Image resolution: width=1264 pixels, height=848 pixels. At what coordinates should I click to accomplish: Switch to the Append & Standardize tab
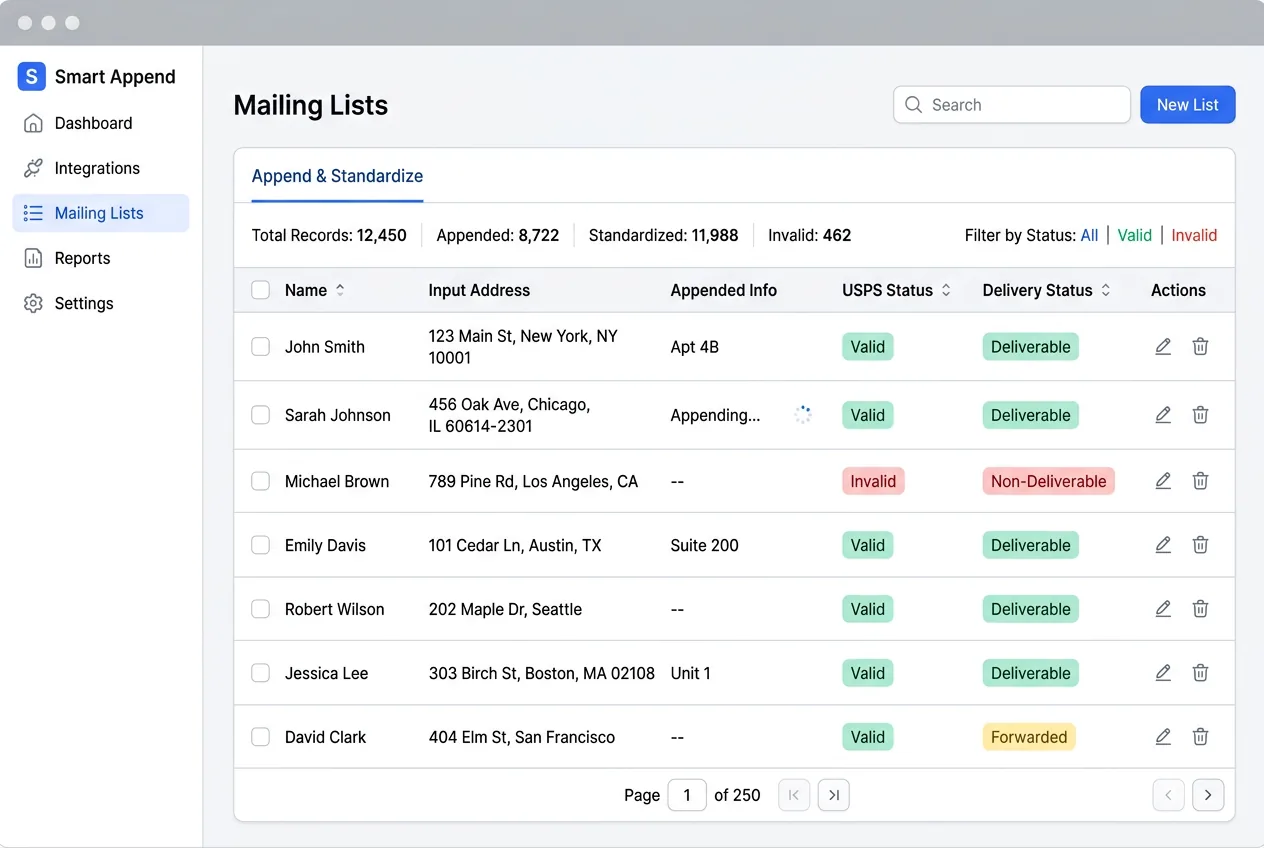coord(336,175)
